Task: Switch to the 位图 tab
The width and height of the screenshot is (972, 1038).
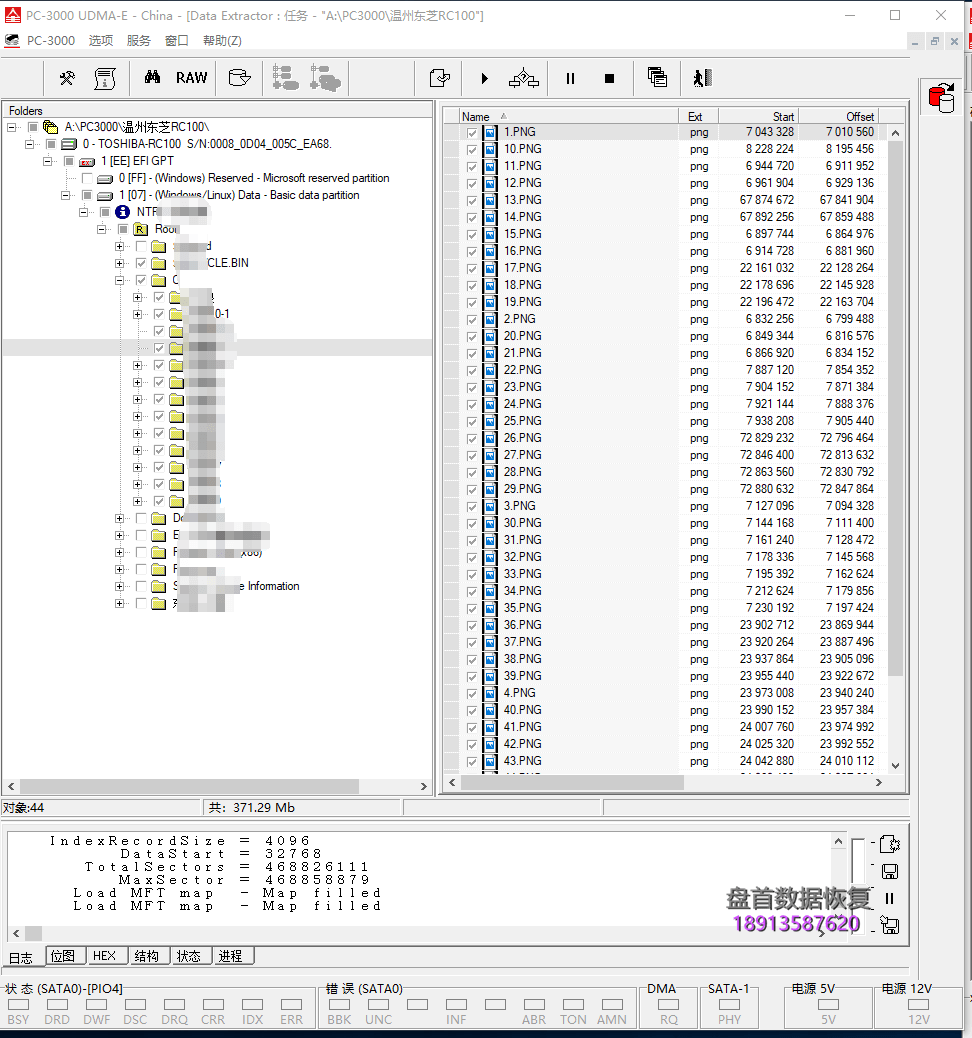Action: coord(63,955)
